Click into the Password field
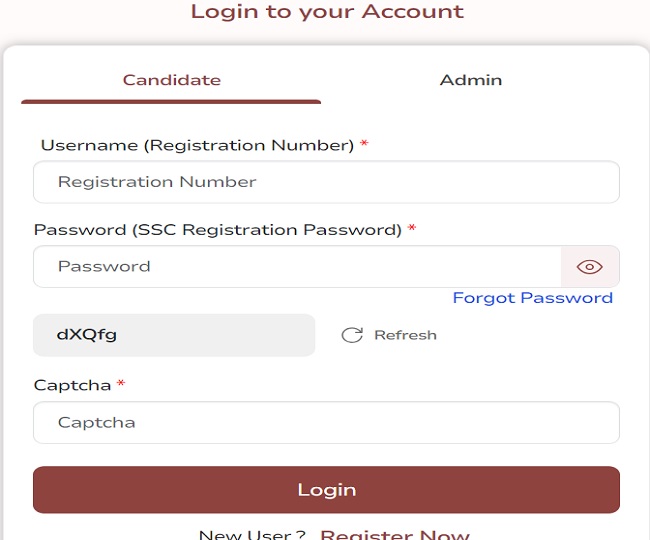 296,267
